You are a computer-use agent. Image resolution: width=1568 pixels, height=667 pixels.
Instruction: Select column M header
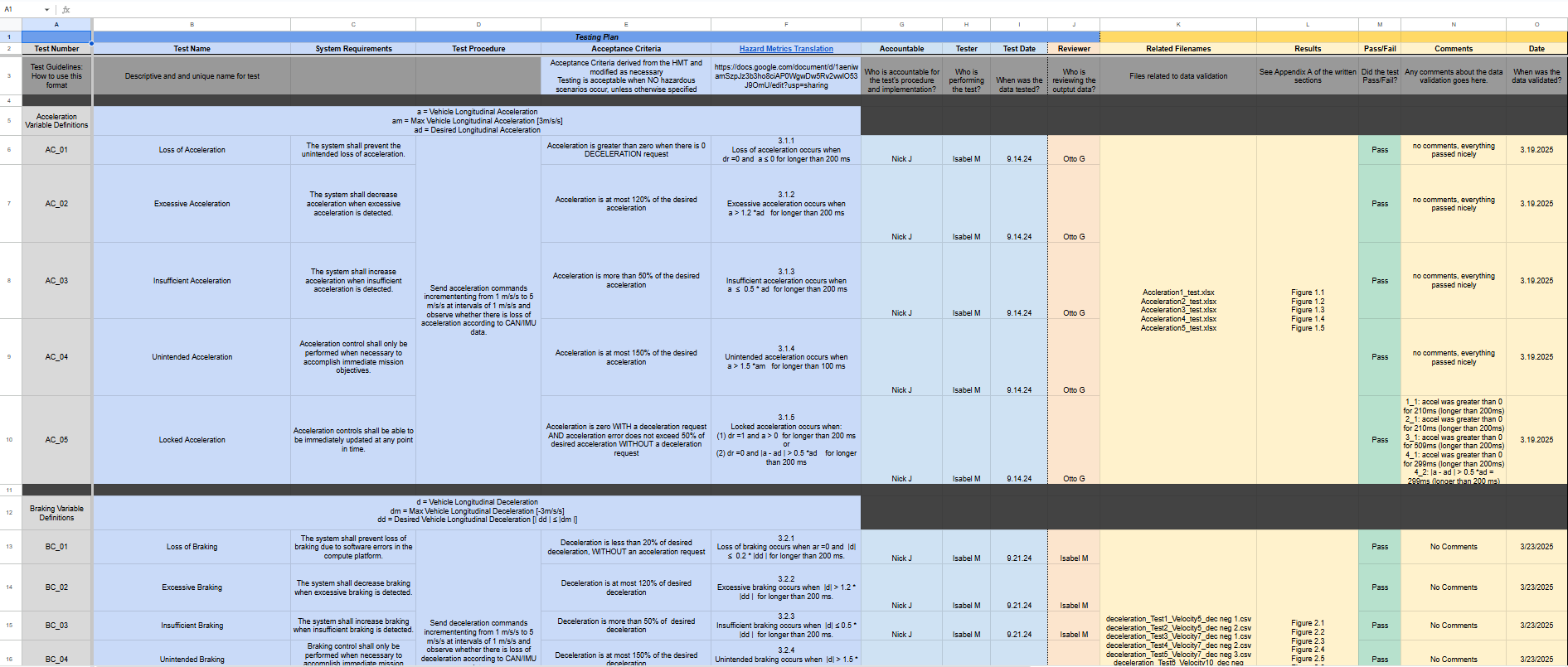1379,25
